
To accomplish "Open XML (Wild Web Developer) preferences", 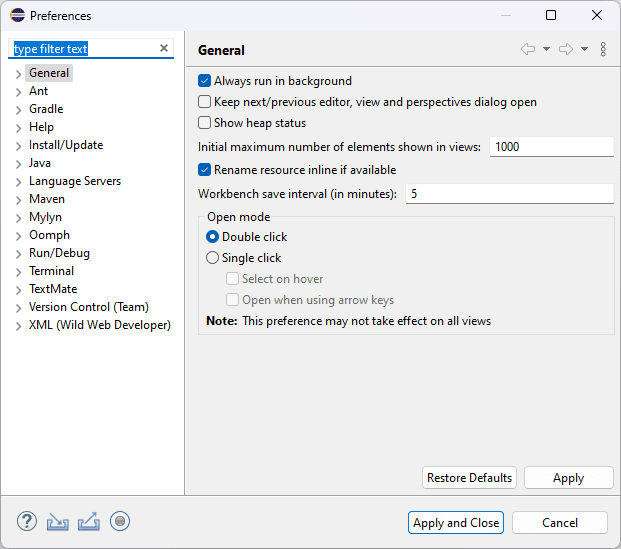I will 100,325.
